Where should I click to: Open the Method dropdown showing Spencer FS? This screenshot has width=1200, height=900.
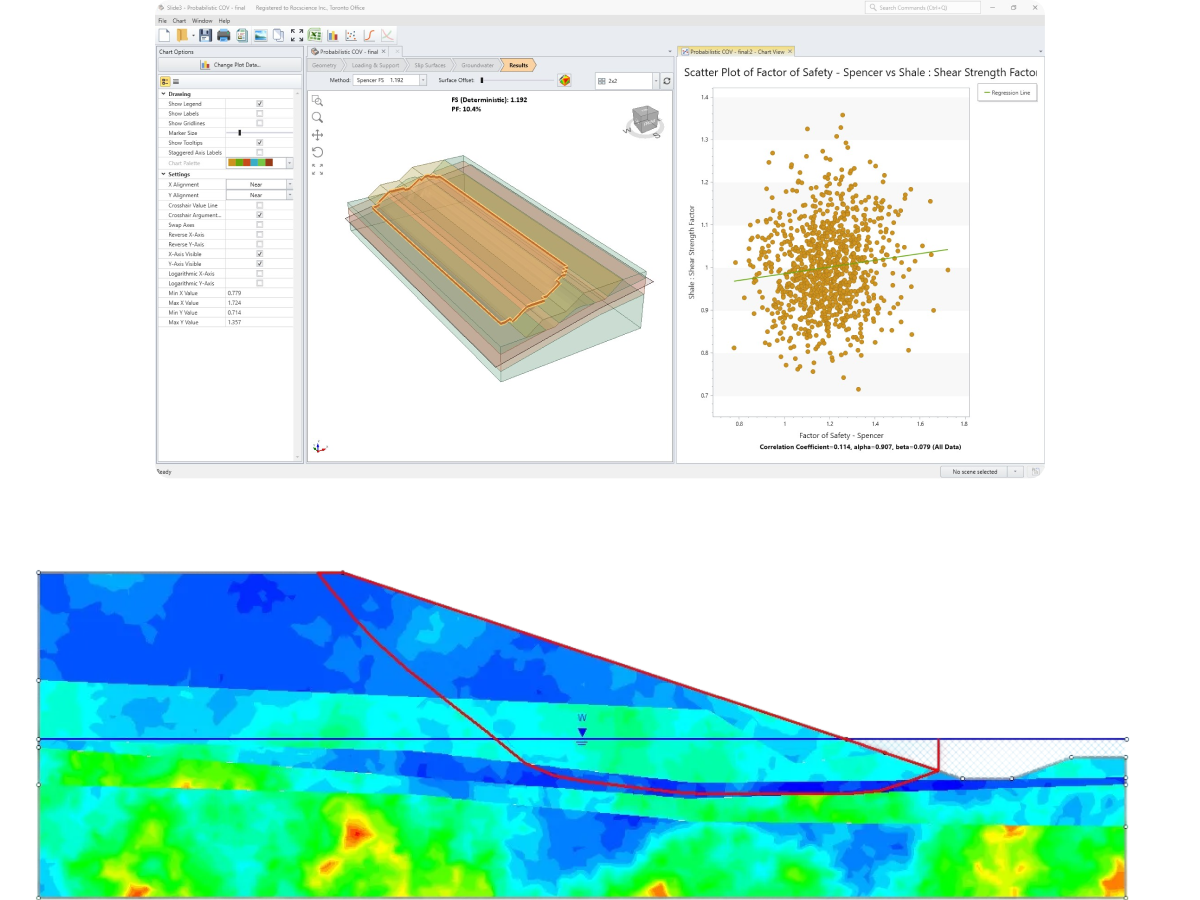[x=421, y=81]
